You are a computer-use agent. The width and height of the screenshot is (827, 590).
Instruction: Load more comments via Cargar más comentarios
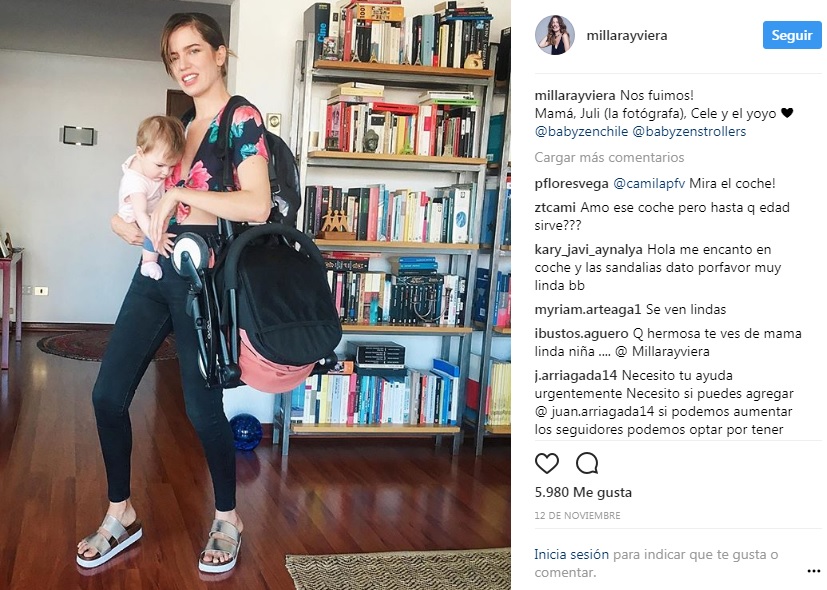point(609,157)
